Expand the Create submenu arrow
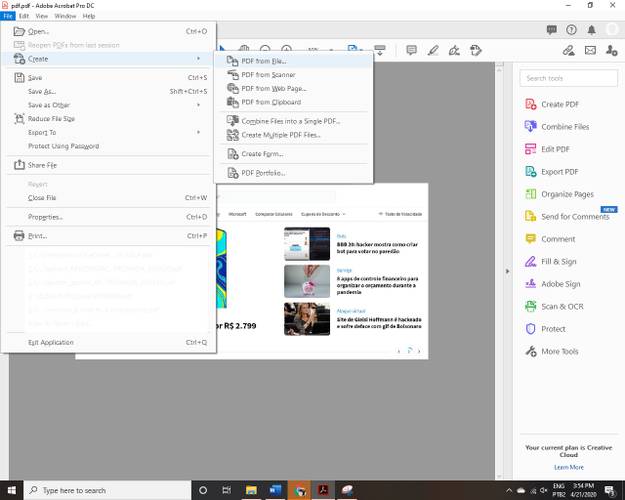The image size is (625, 500). click(x=198, y=59)
